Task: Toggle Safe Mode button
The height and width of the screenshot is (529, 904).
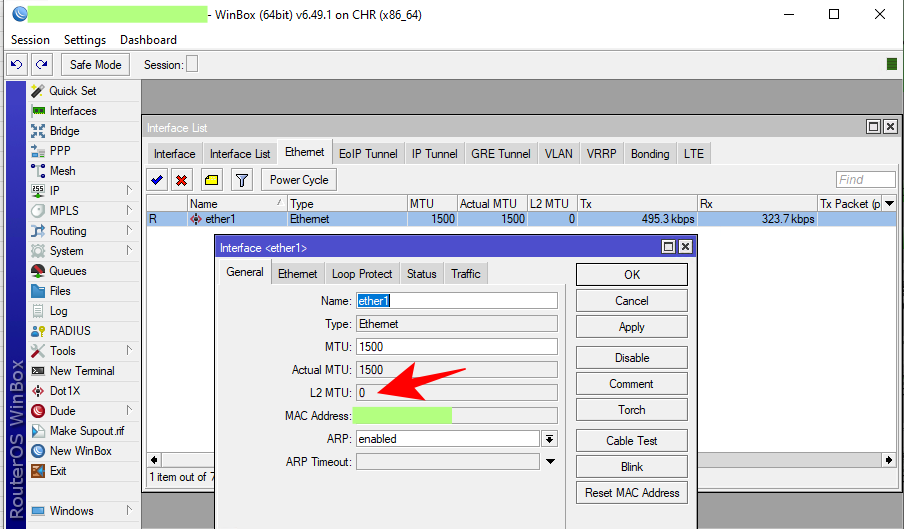Action: [95, 65]
